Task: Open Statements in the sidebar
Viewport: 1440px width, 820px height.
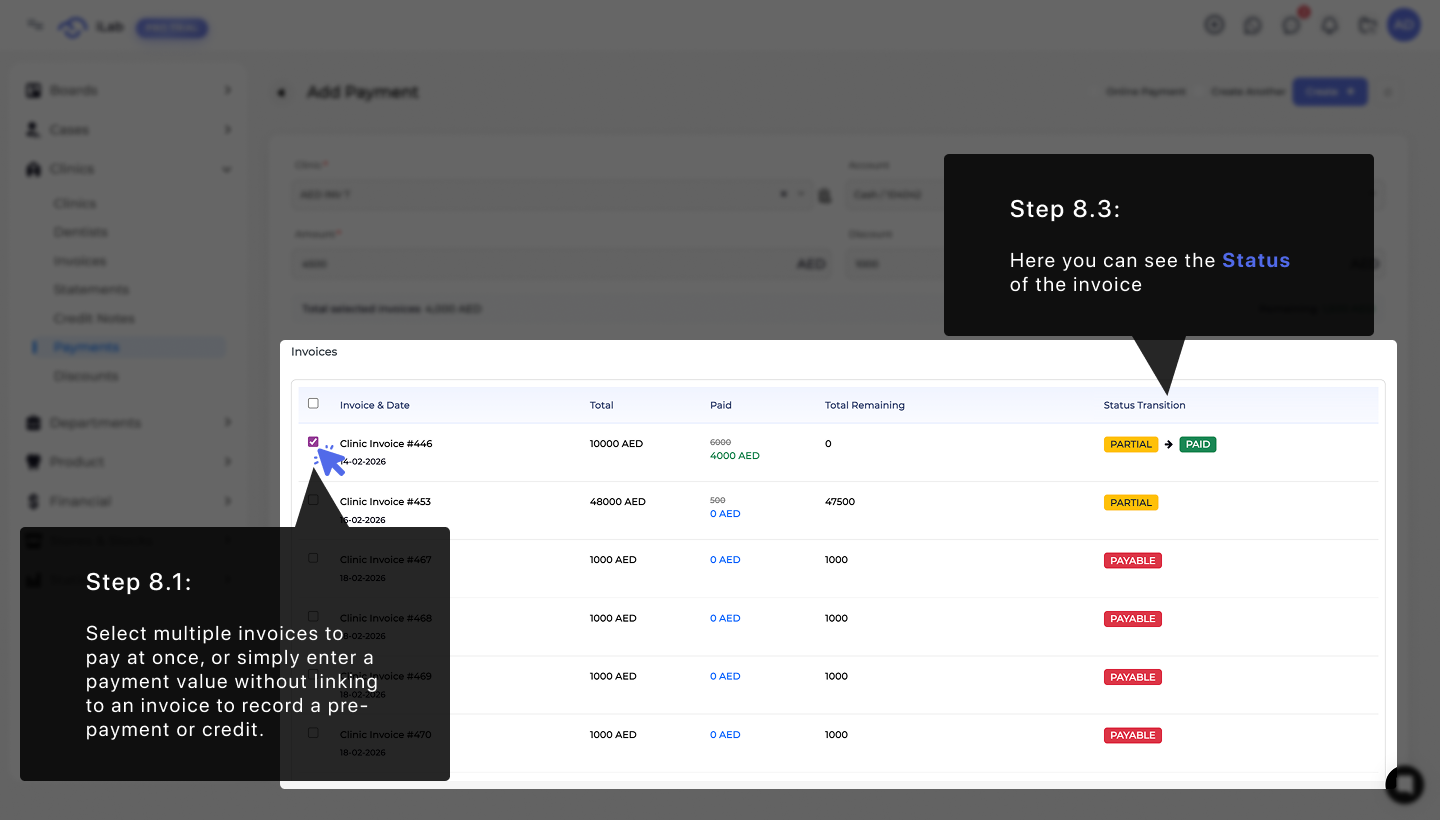Action: [x=91, y=290]
